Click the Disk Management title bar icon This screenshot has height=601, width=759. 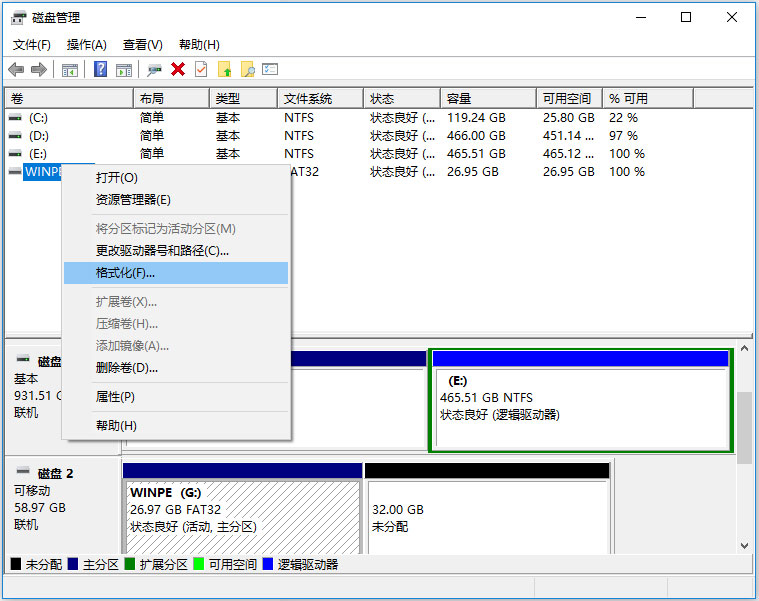(x=18, y=18)
